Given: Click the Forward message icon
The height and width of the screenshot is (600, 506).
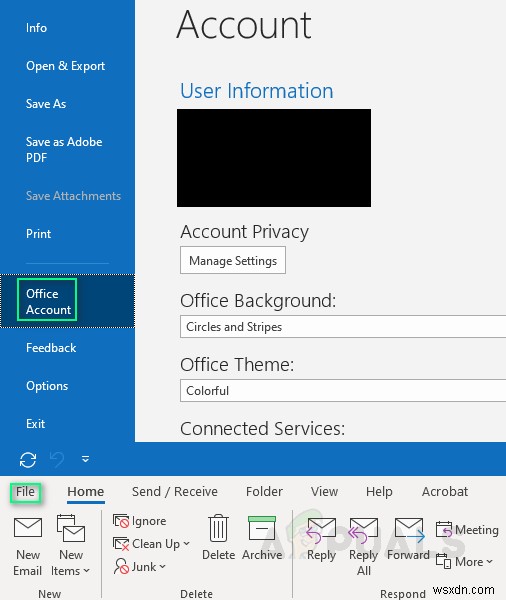Looking at the screenshot, I should point(409,529).
